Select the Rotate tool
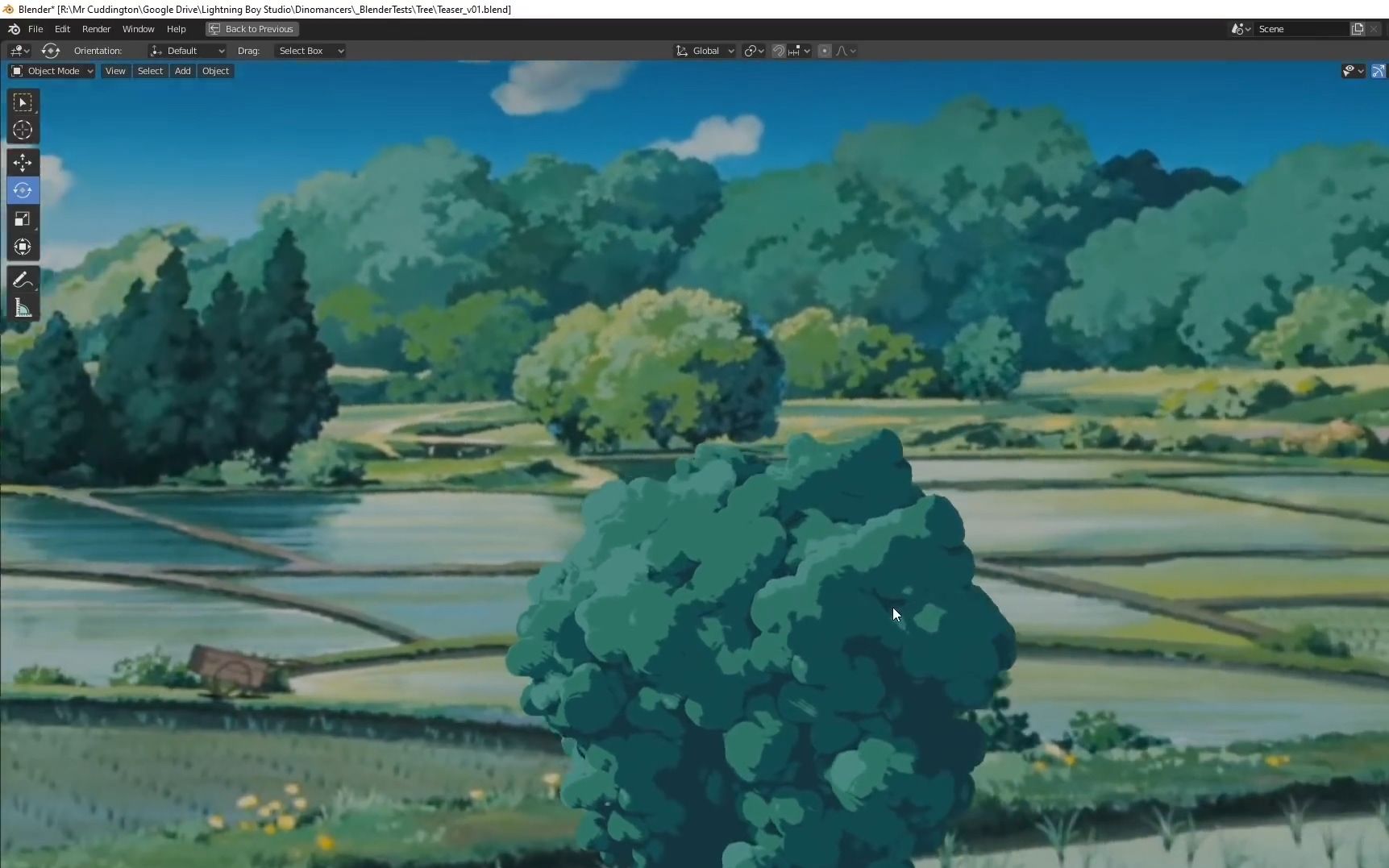The image size is (1389, 868). 23,190
